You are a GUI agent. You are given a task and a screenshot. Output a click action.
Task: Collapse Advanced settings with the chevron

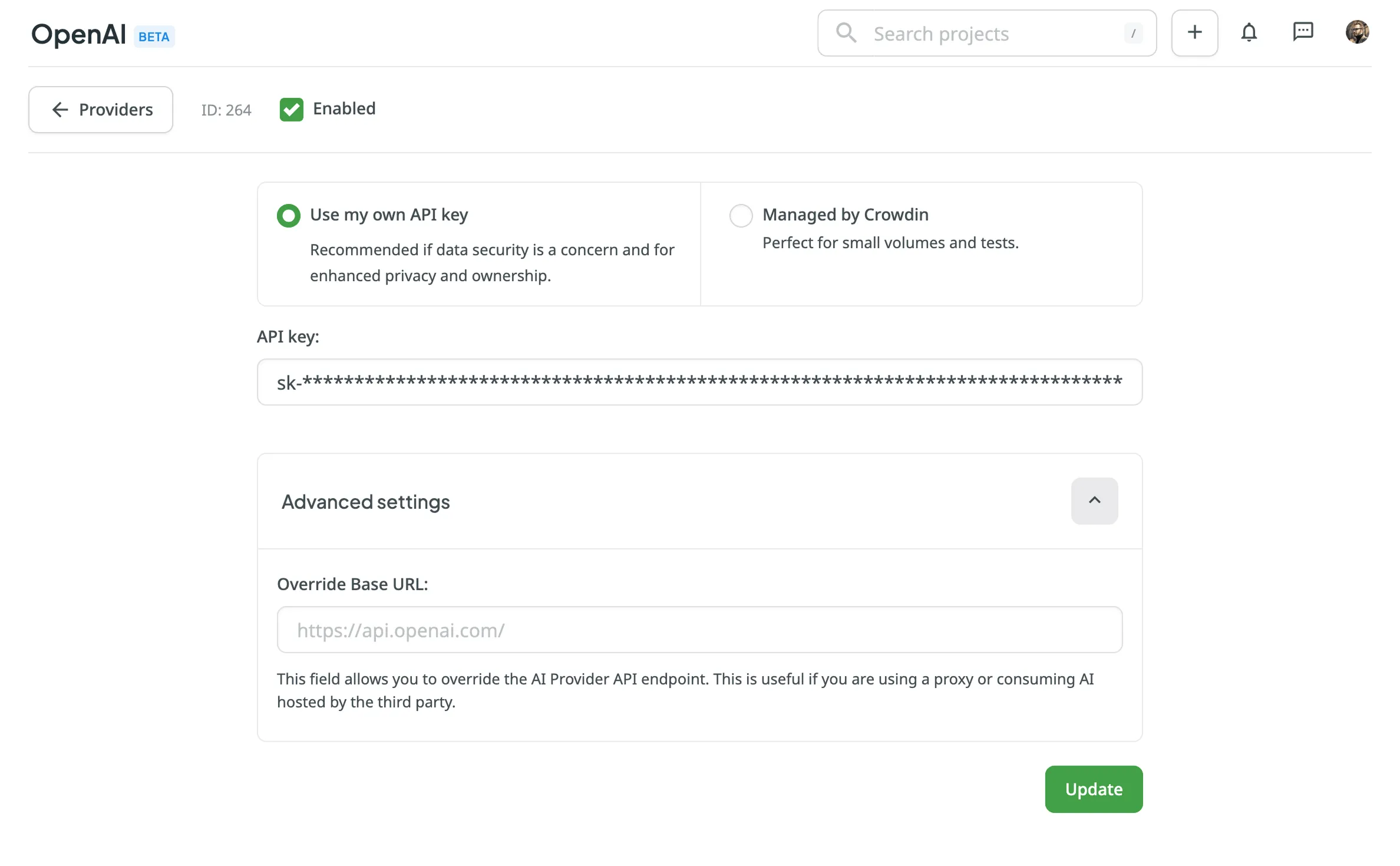(x=1094, y=500)
